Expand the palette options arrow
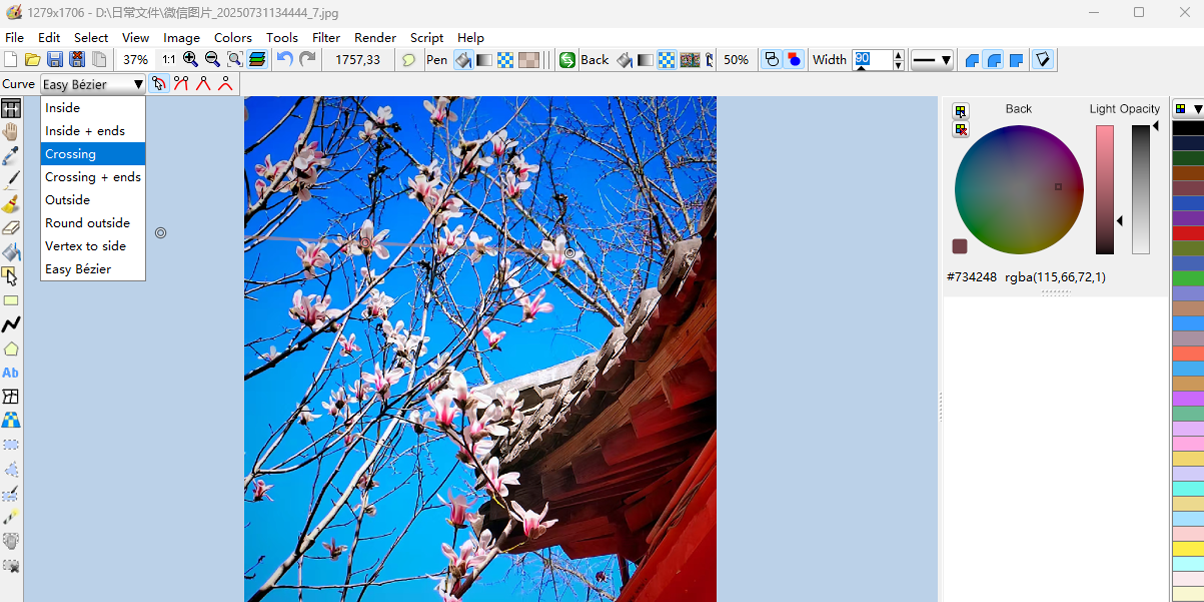The width and height of the screenshot is (1204, 602). pos(1197,109)
